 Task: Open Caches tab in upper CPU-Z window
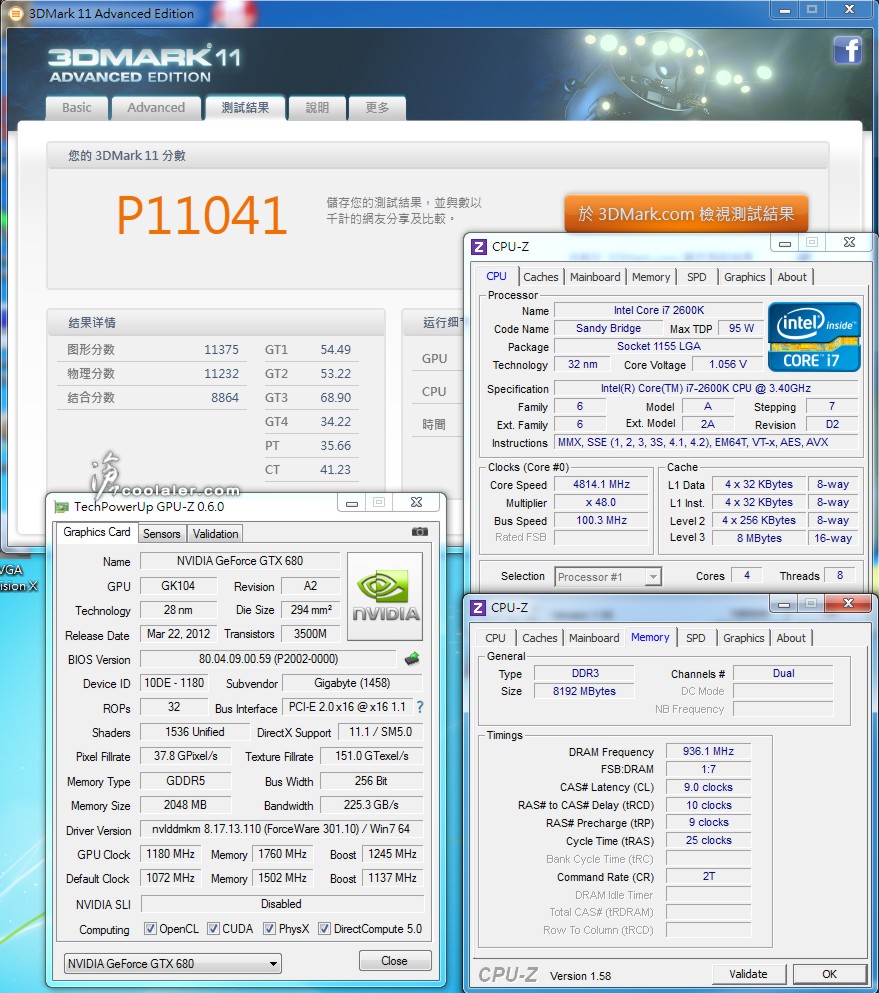540,277
